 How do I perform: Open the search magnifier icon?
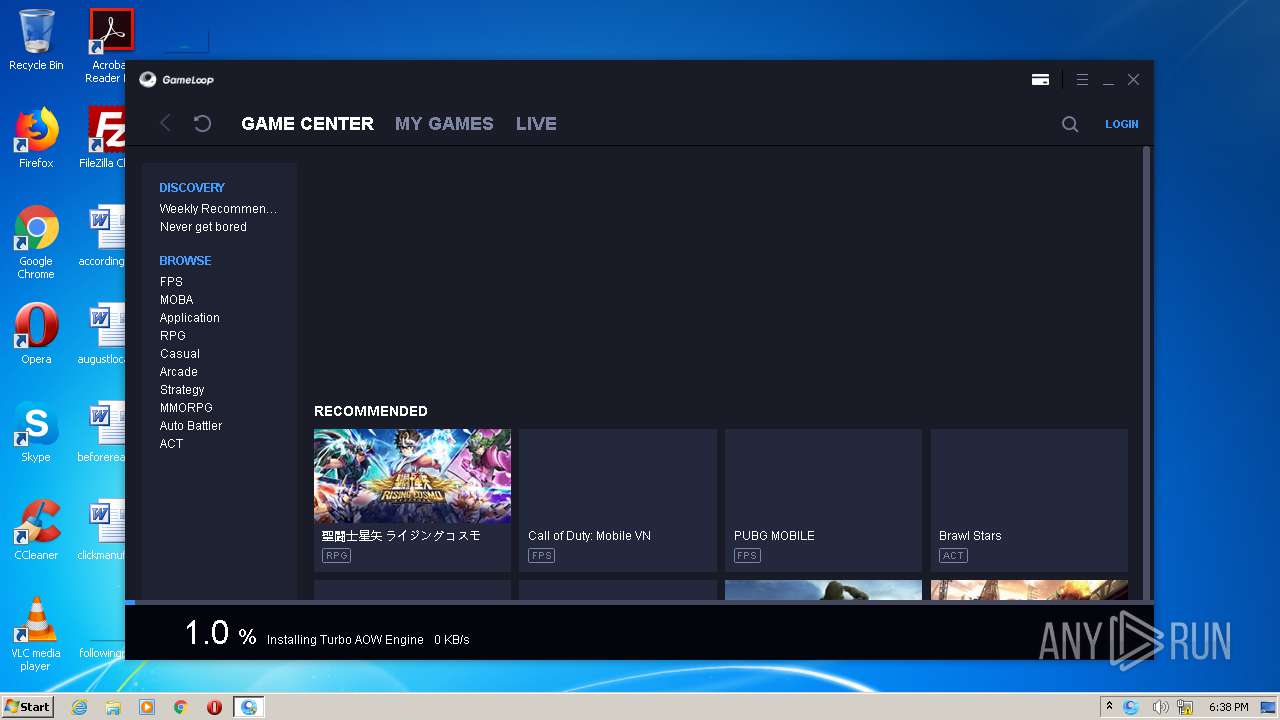[1070, 124]
